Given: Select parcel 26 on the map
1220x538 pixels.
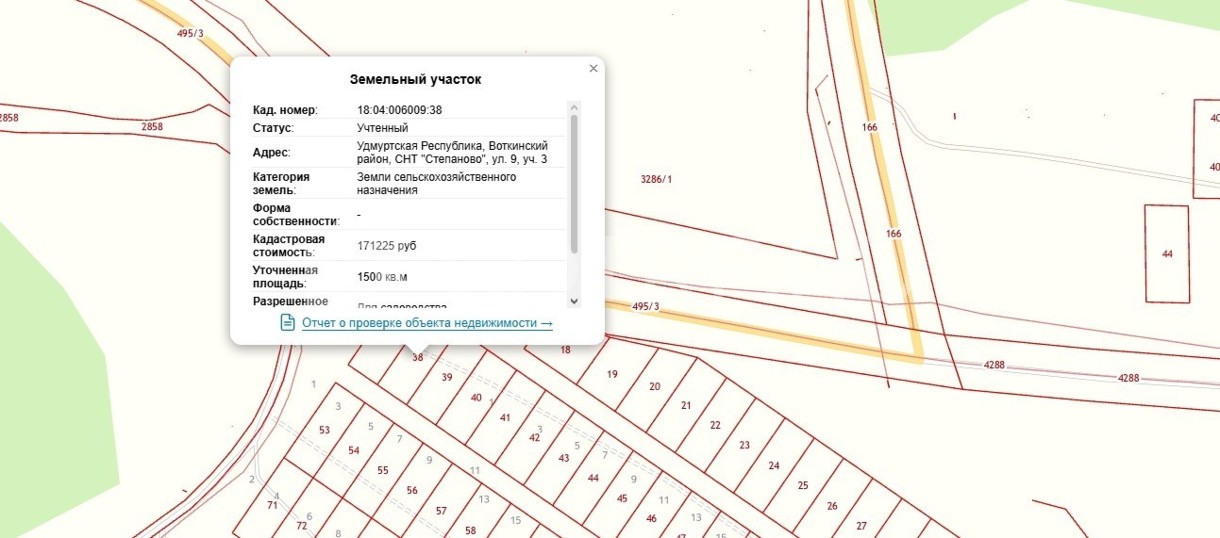Looking at the screenshot, I should pyautogui.click(x=832, y=505).
